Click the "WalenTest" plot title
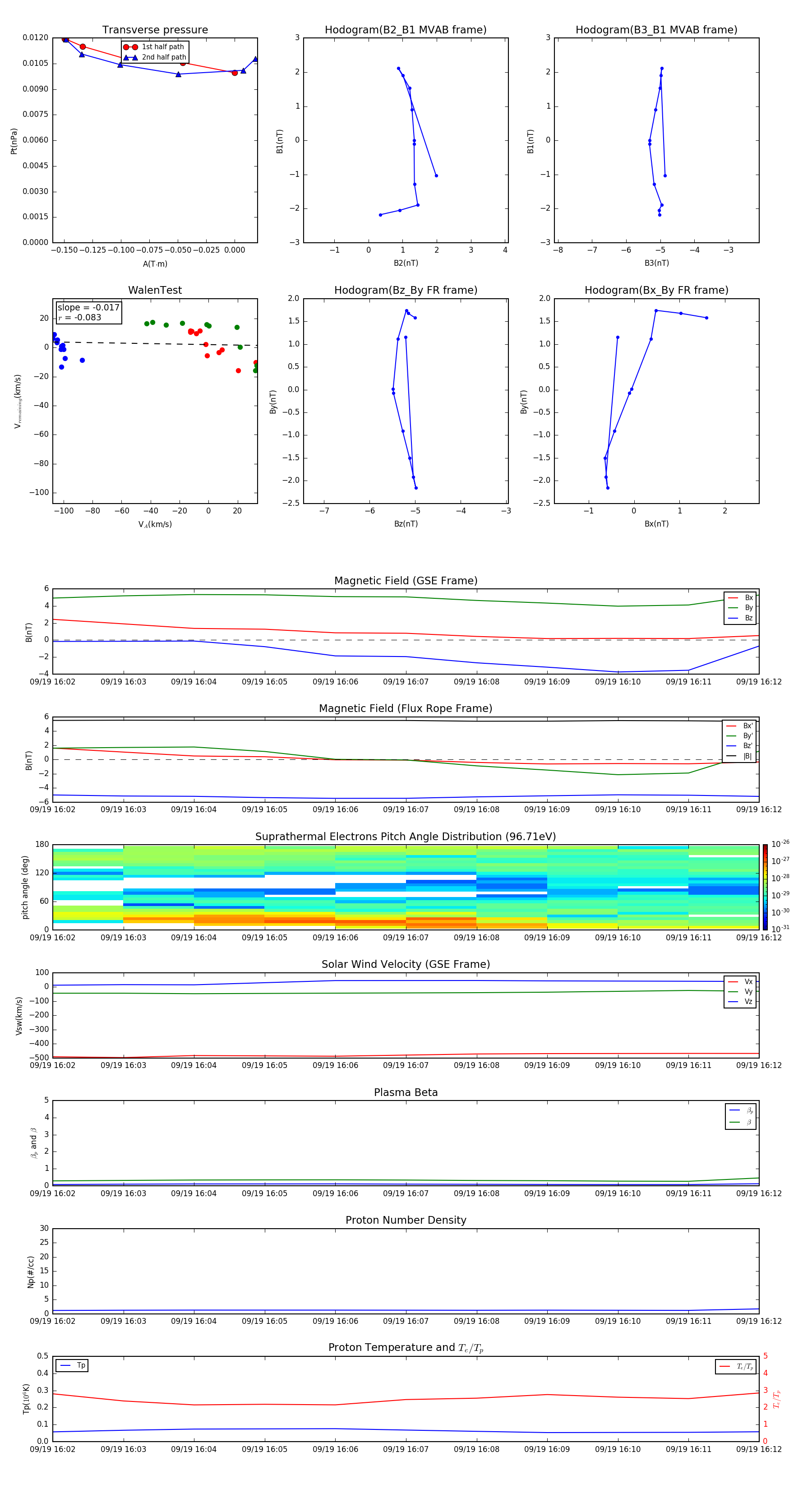 155,290
